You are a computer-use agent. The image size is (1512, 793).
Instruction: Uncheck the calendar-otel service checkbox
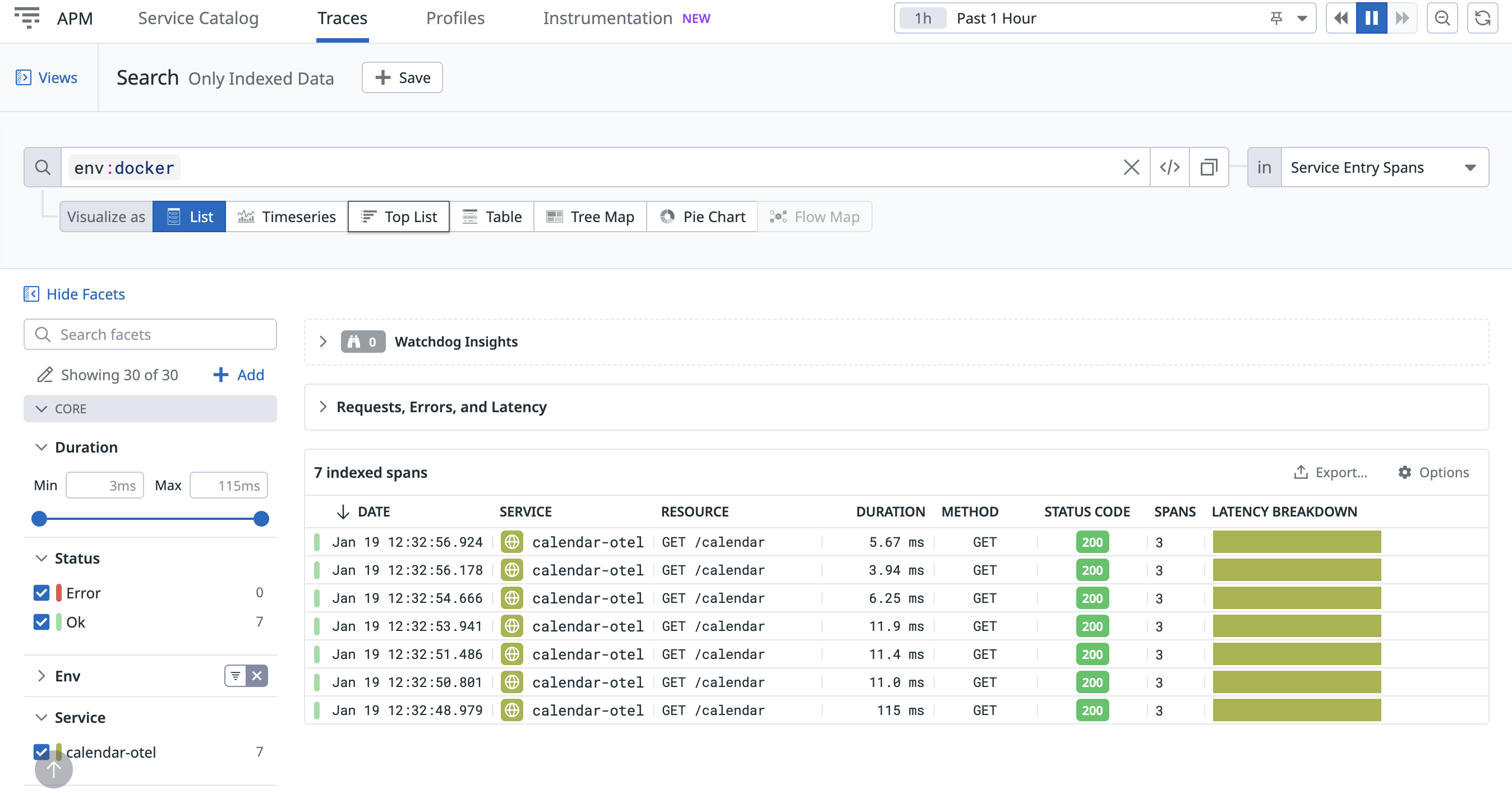pos(41,752)
